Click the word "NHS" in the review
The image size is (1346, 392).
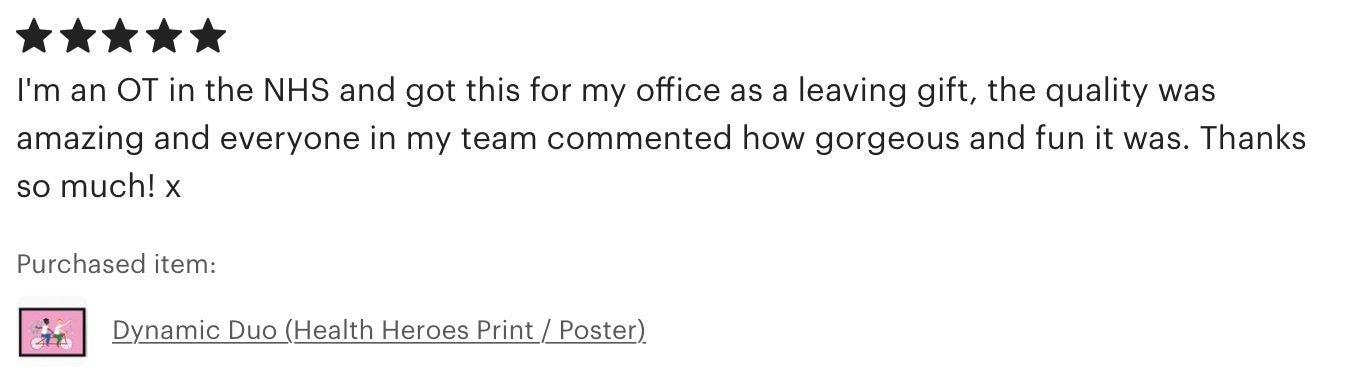tap(296, 92)
